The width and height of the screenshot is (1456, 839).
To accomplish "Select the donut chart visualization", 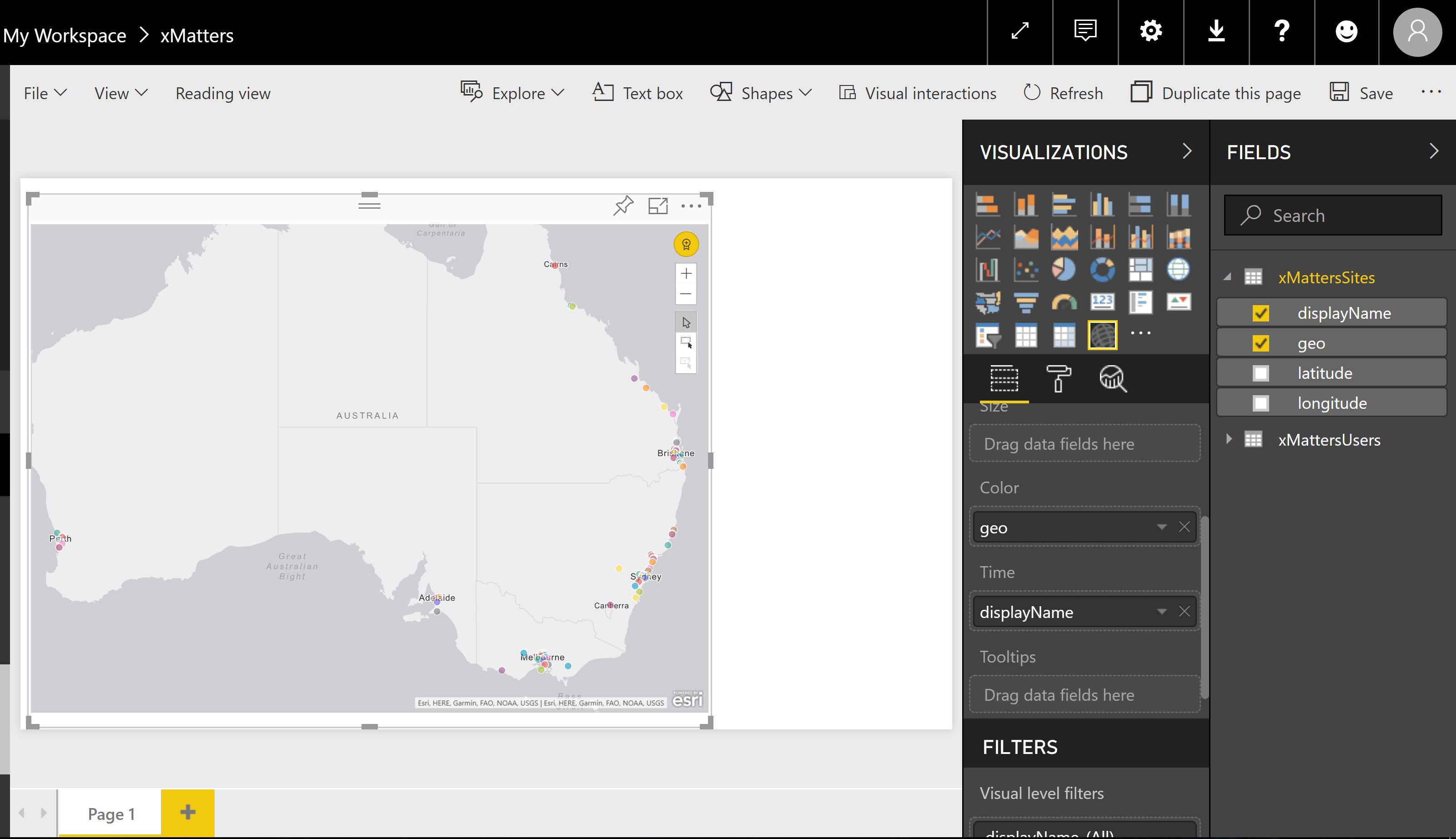I will (x=1102, y=269).
